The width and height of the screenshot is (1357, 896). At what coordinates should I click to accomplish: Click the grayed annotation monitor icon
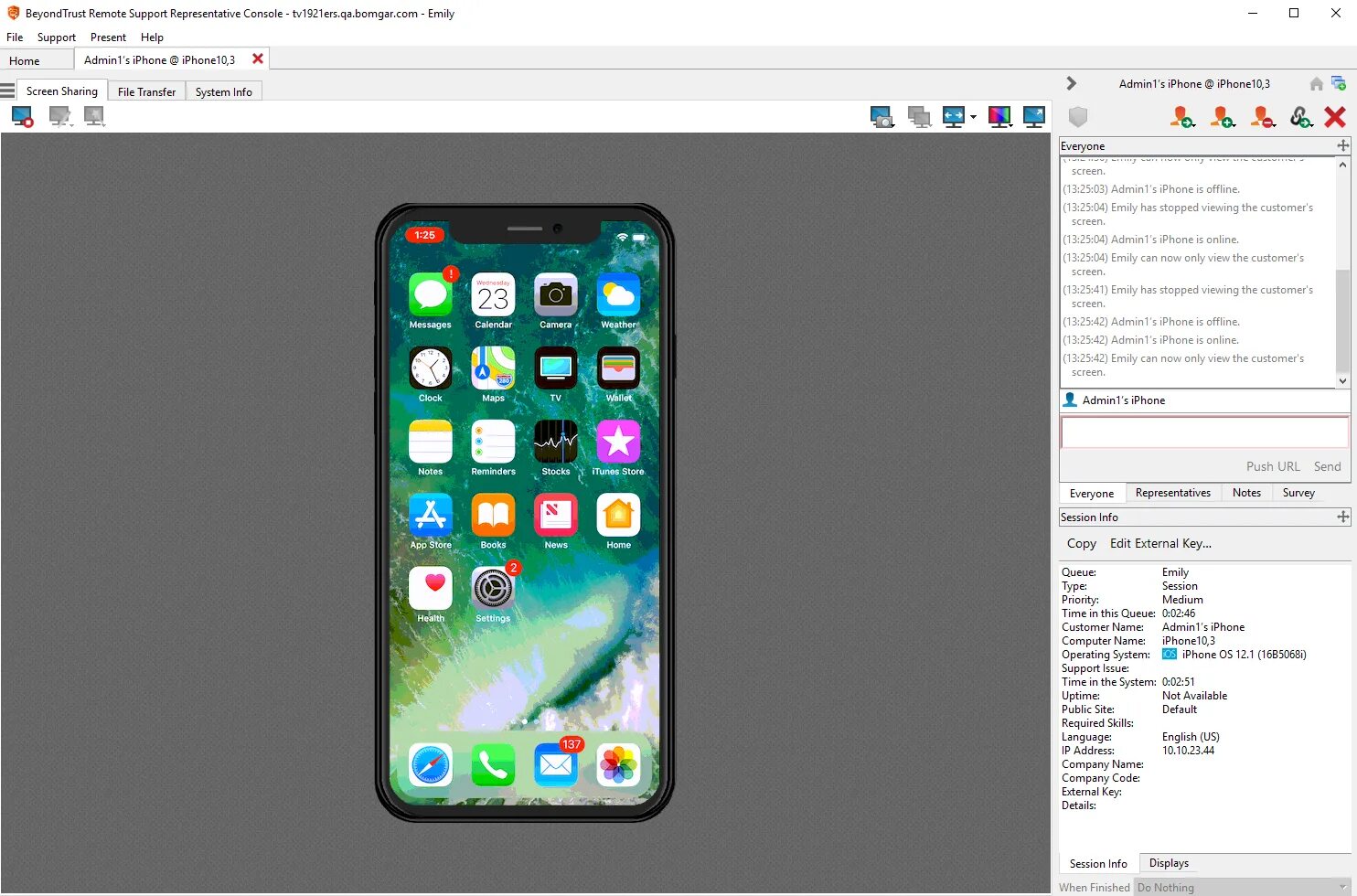click(59, 116)
